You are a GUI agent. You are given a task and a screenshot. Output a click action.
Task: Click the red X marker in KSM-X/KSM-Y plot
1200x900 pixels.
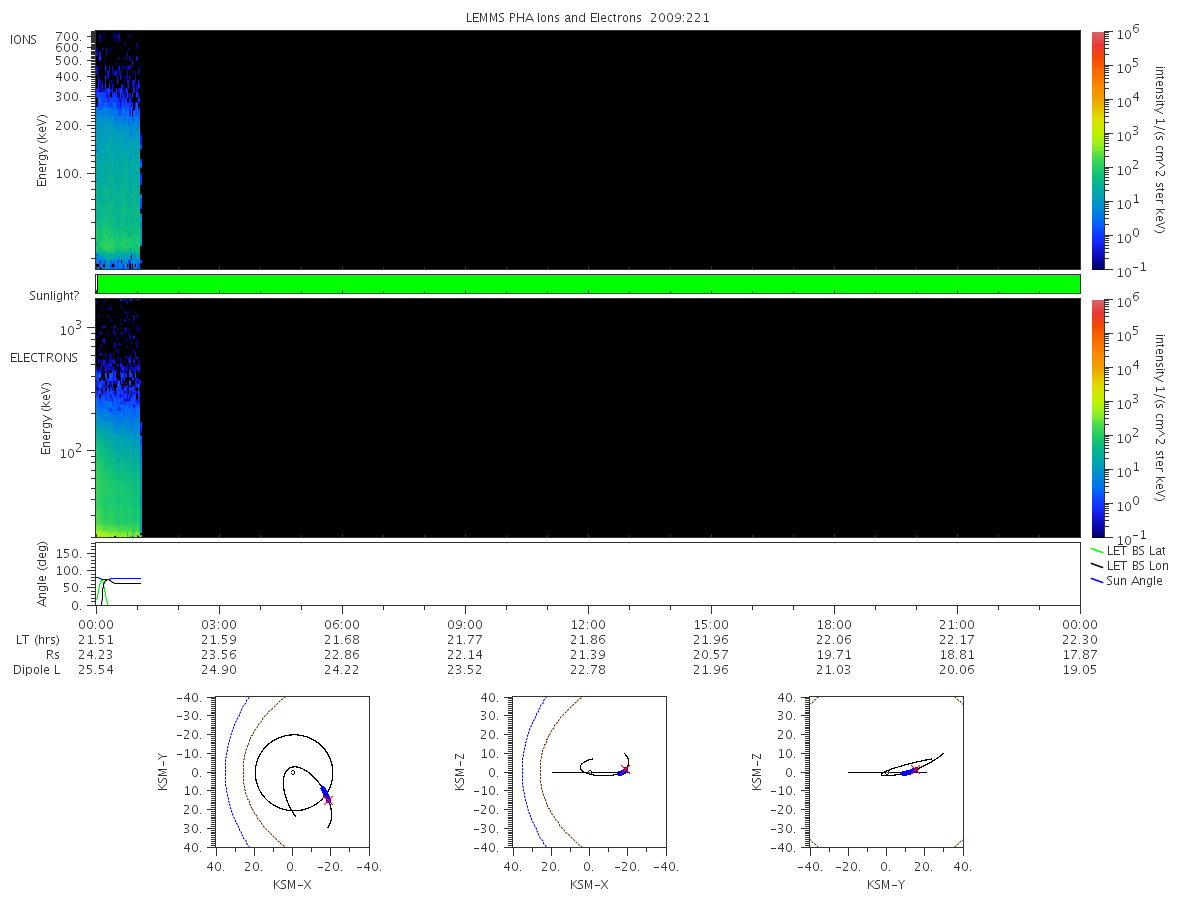click(x=328, y=800)
